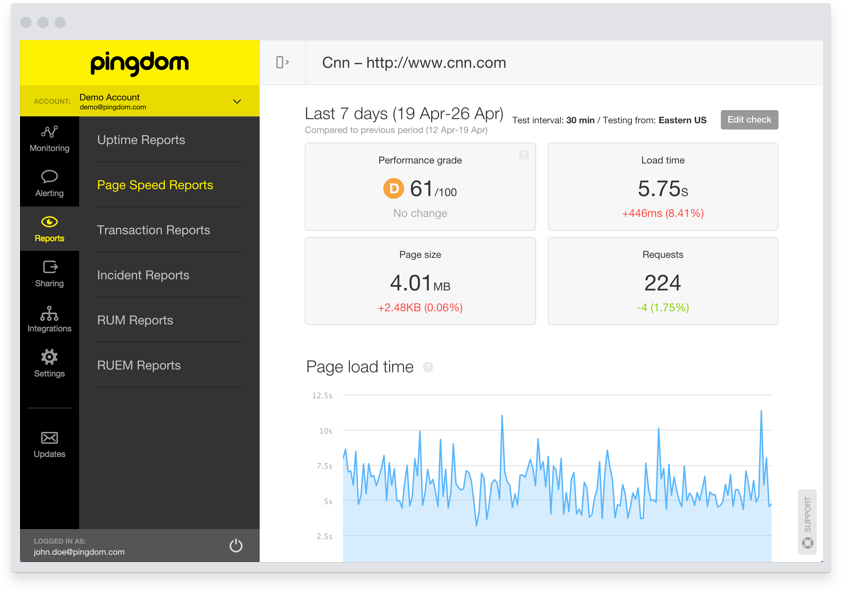Viewport: 842px width, 591px height.
Task: Click the '4.01MB' page size value
Action: pos(420,283)
